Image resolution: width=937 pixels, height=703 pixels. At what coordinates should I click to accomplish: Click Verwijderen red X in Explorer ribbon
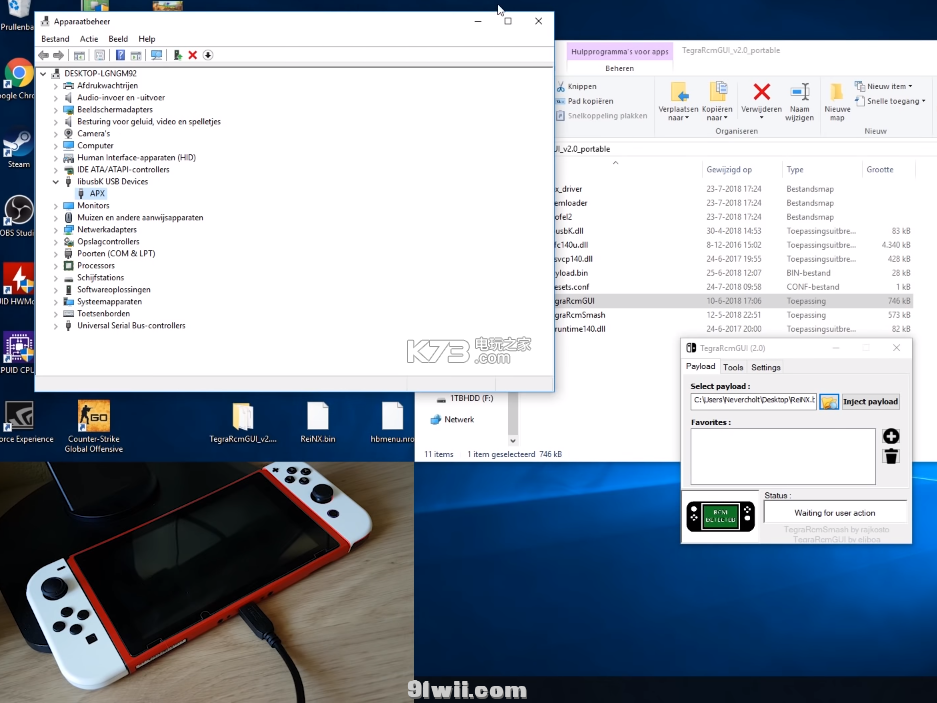click(x=761, y=100)
